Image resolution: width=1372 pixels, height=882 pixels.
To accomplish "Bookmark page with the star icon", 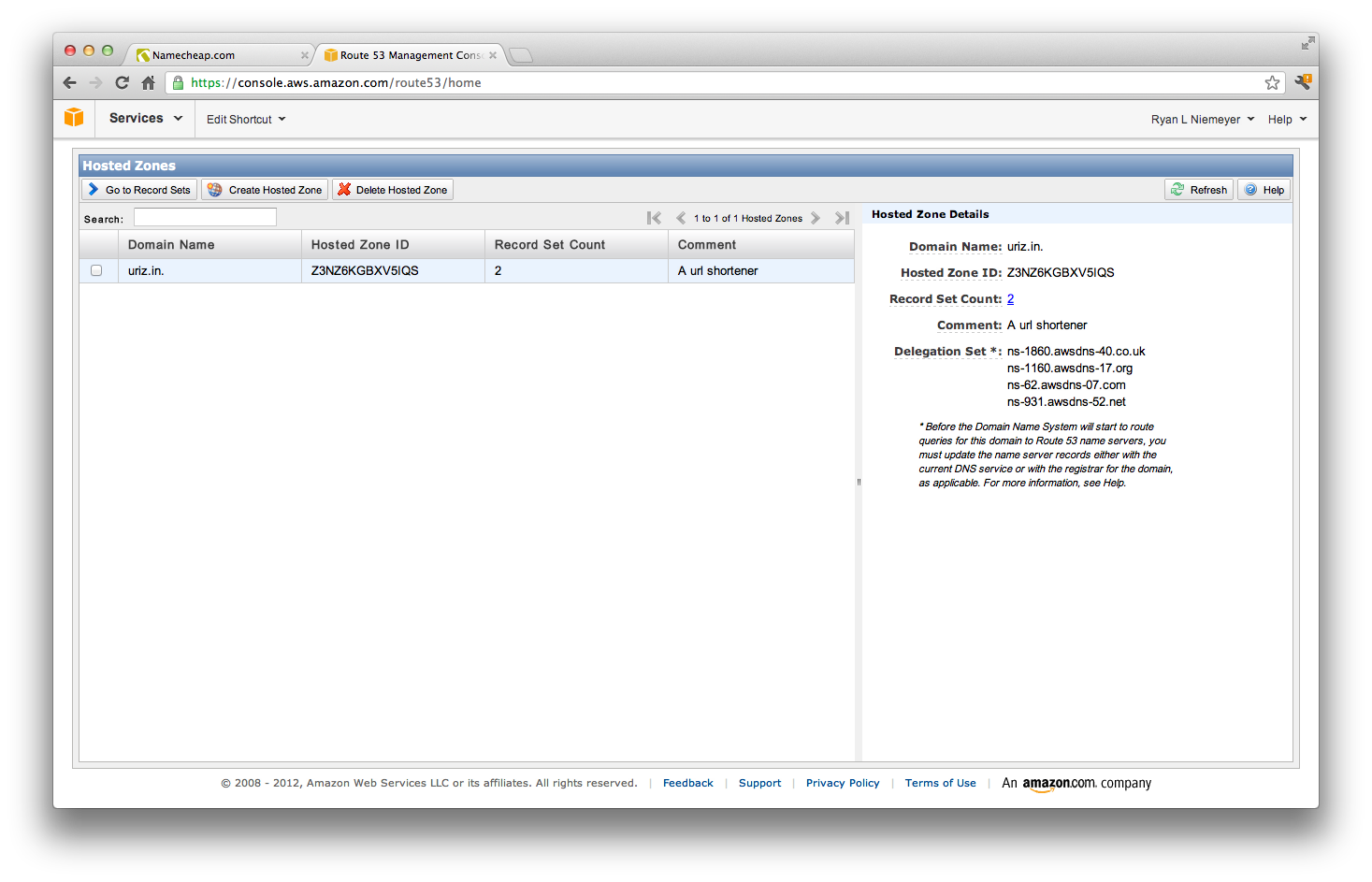I will click(1272, 82).
